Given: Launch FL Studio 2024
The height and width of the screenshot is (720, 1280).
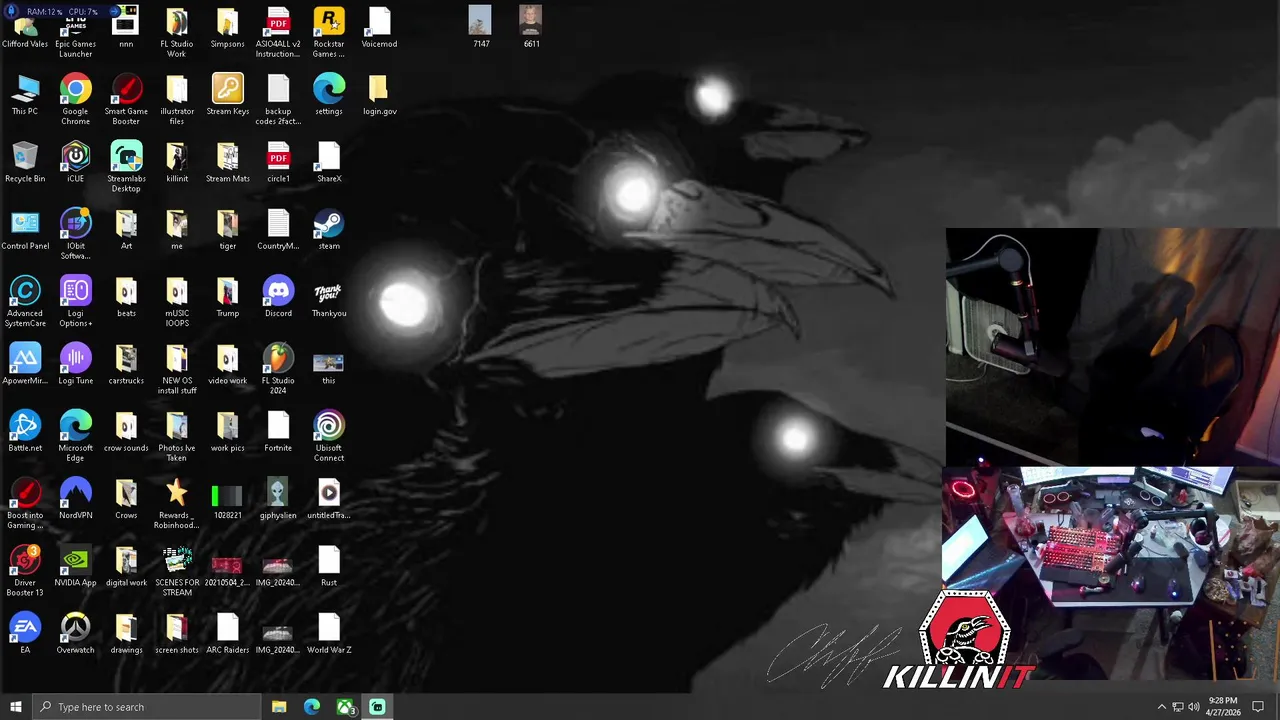Looking at the screenshot, I should [278, 369].
